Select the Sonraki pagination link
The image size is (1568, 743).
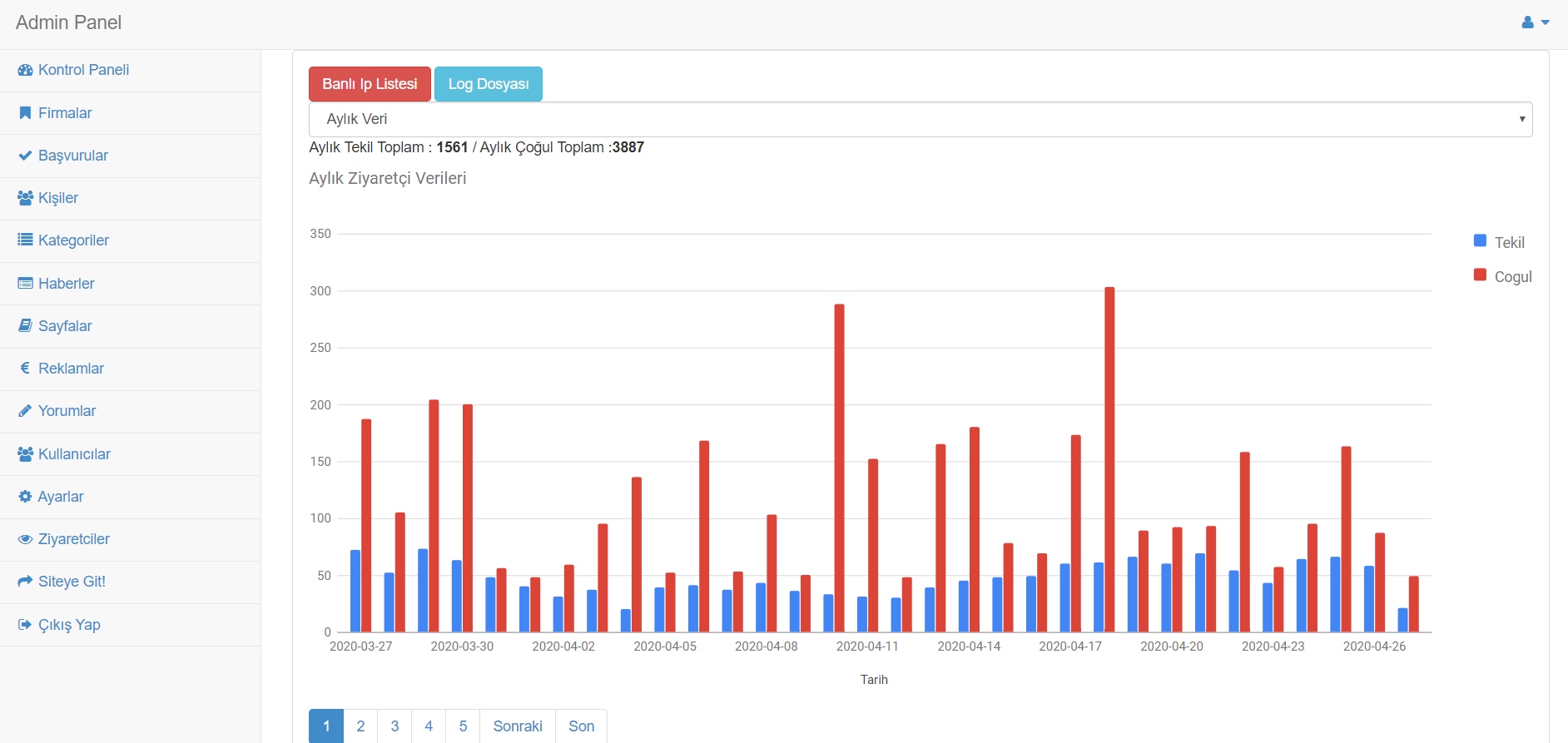(x=518, y=726)
